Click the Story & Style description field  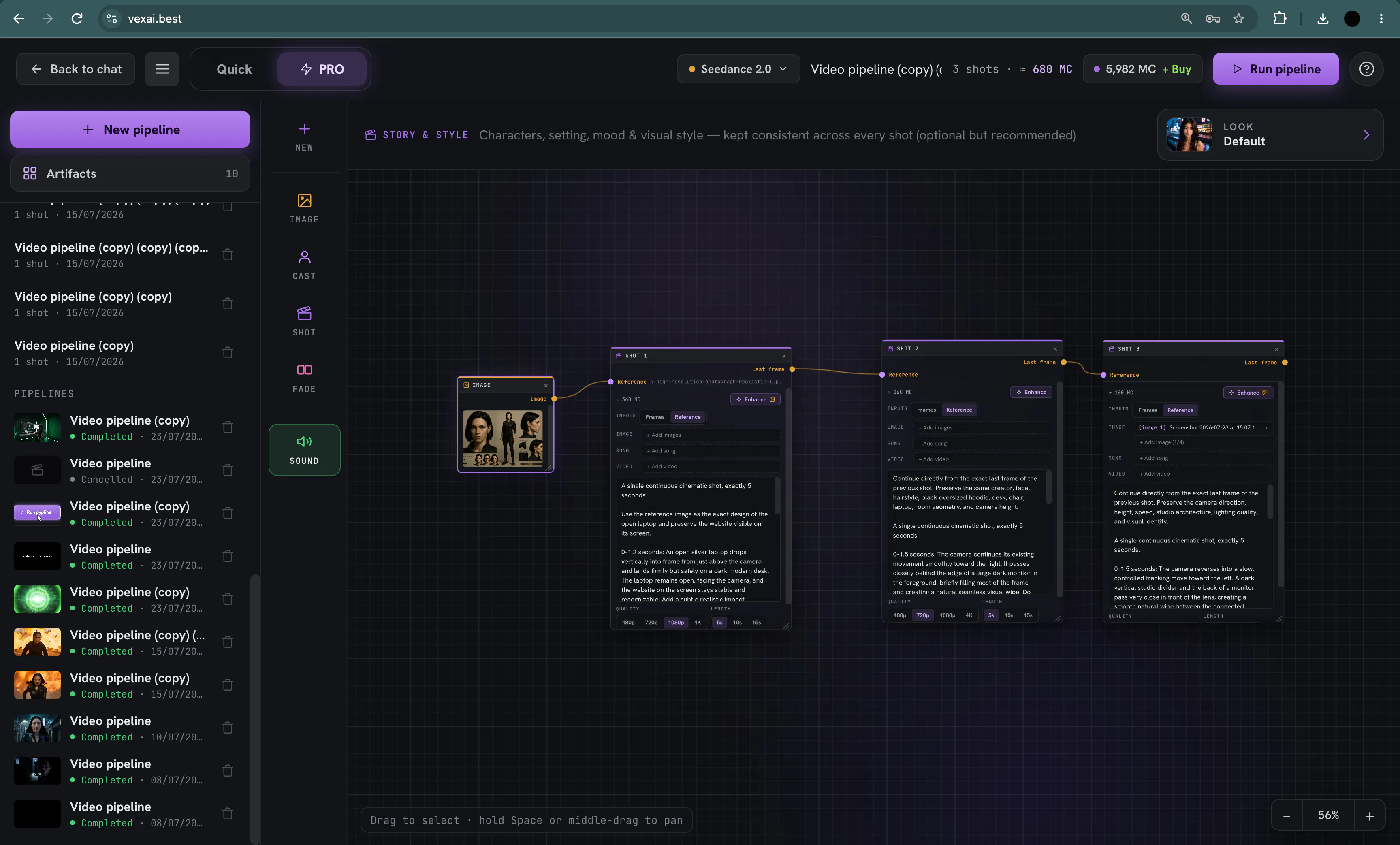tap(777, 135)
